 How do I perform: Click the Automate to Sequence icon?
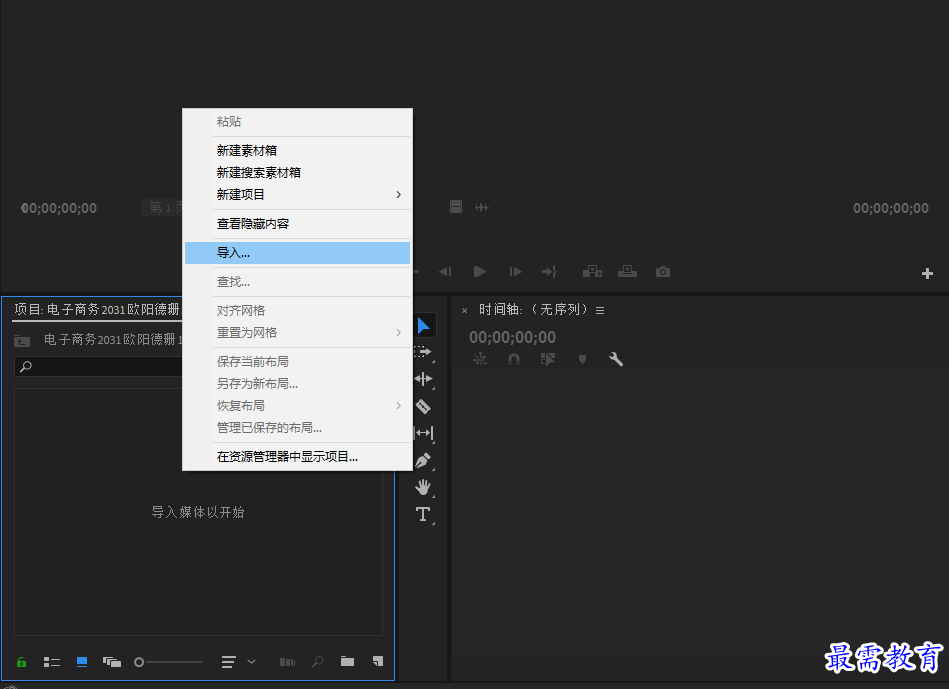click(x=287, y=662)
